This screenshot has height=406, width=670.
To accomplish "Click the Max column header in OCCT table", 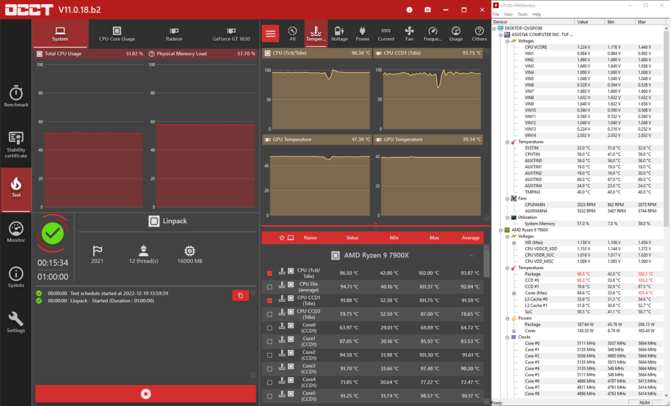I will (434, 238).
